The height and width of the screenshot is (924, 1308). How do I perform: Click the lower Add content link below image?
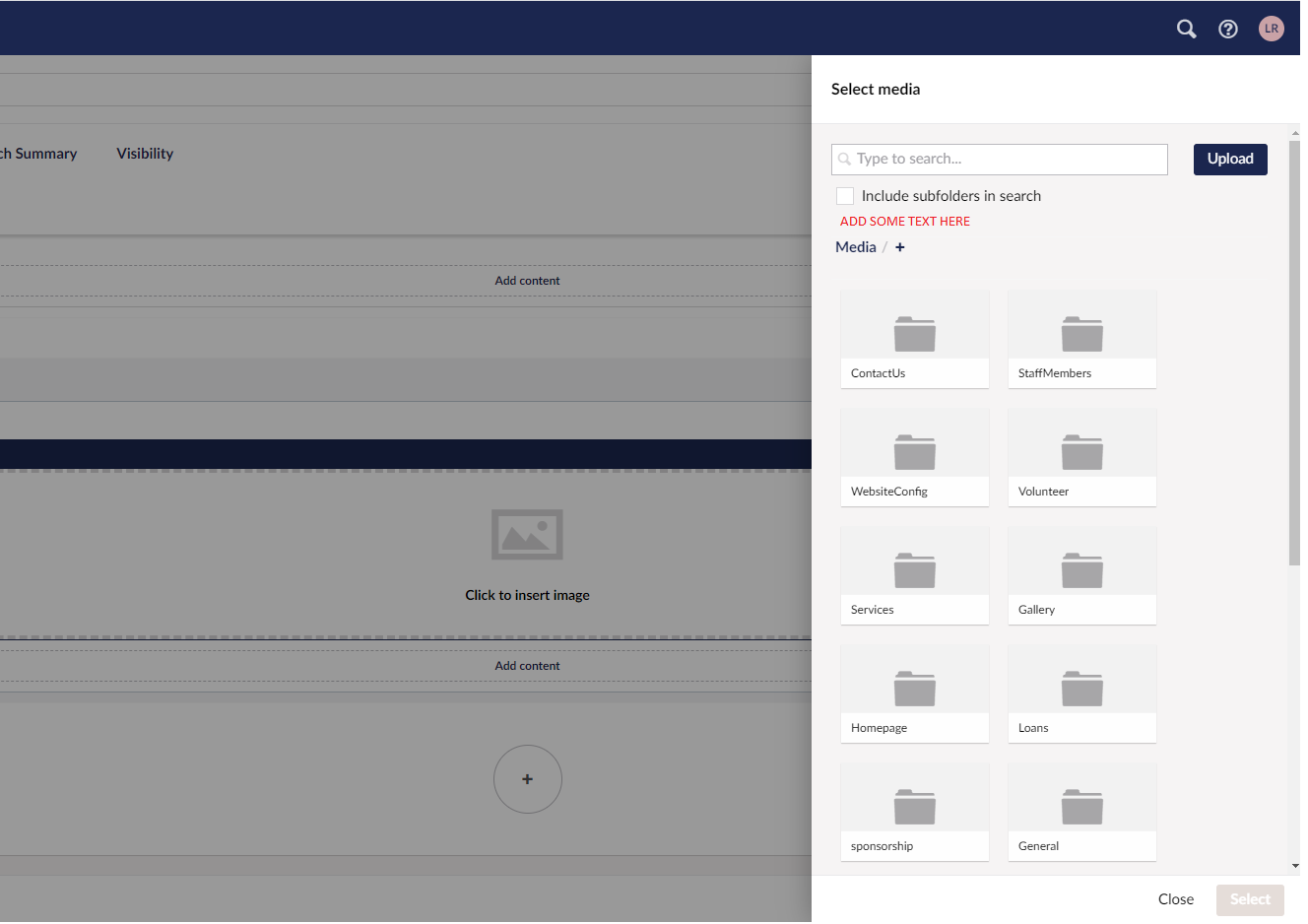tap(527, 666)
